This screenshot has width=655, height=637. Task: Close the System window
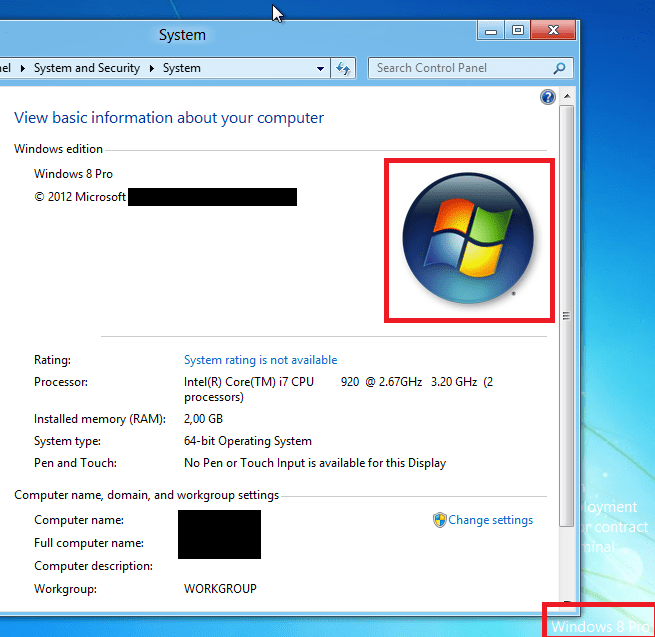click(x=553, y=31)
